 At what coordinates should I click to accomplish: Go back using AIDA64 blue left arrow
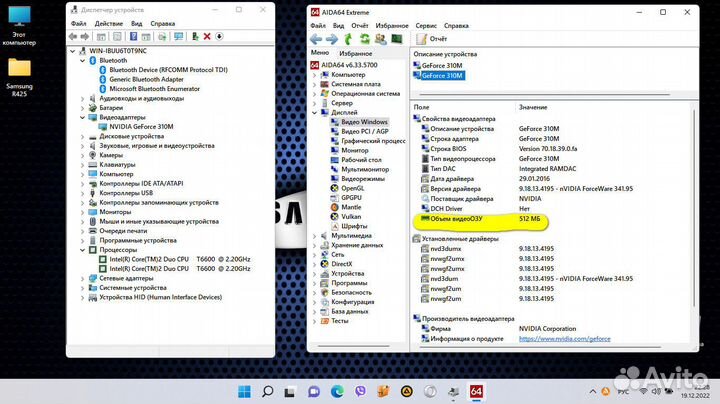(x=316, y=39)
